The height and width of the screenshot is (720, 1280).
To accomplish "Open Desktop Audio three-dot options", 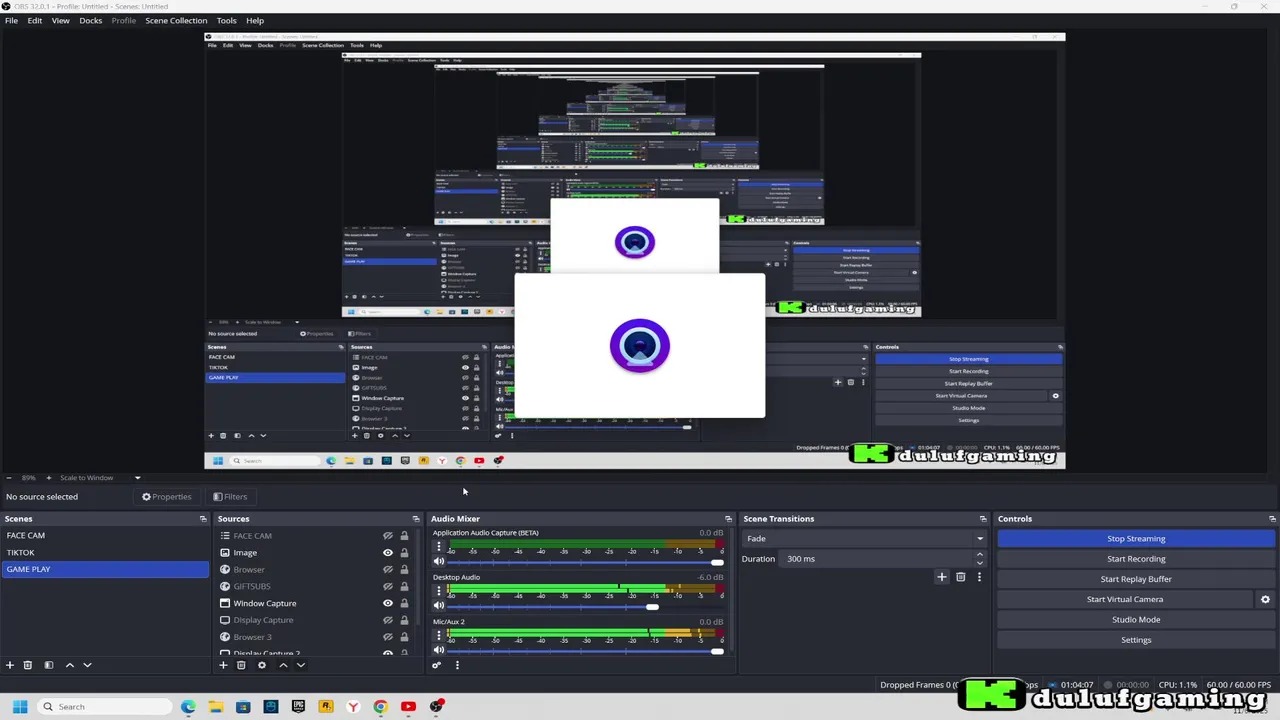I will coord(438,592).
